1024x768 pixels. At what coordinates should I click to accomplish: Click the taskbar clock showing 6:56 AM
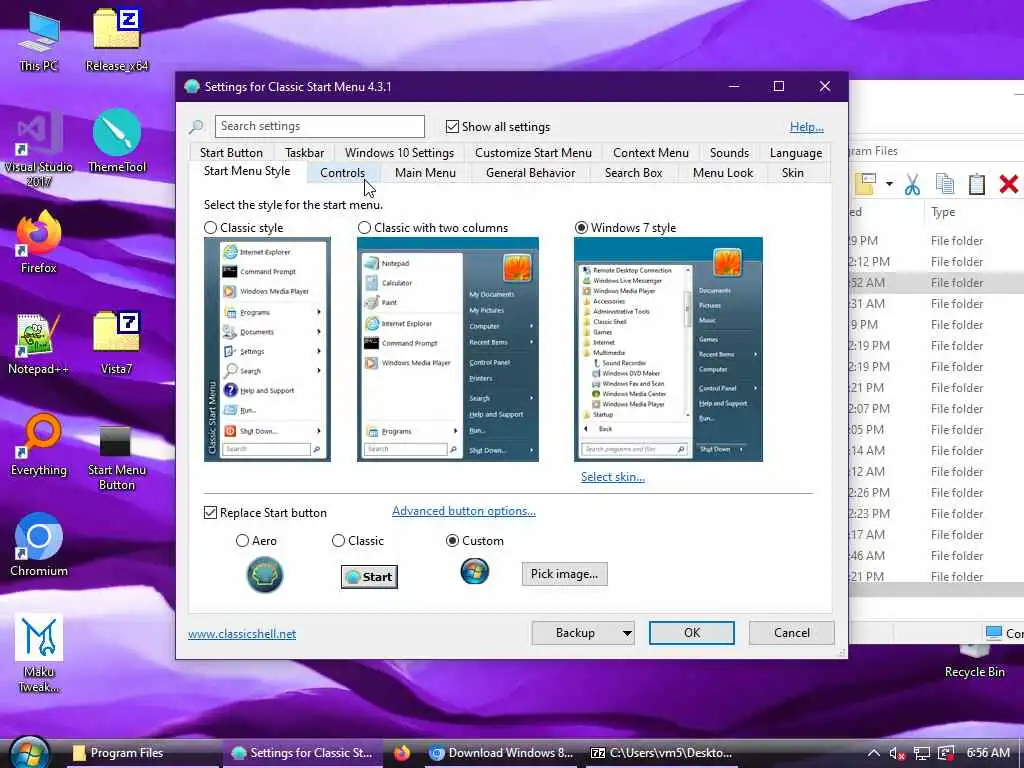[x=988, y=753]
